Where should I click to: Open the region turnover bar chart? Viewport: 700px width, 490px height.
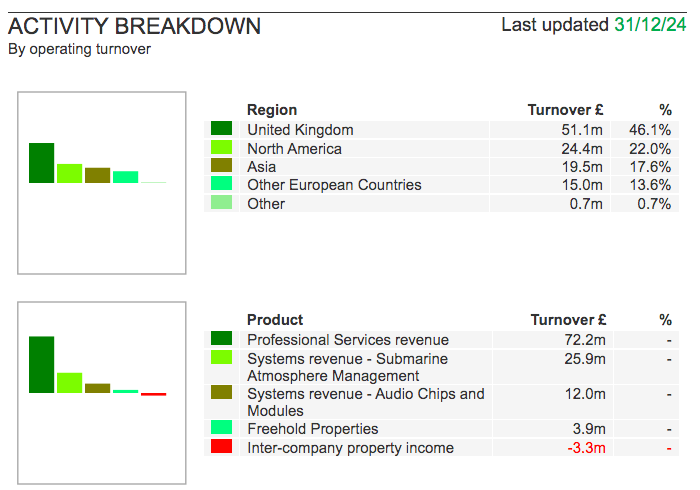pyautogui.click(x=102, y=182)
